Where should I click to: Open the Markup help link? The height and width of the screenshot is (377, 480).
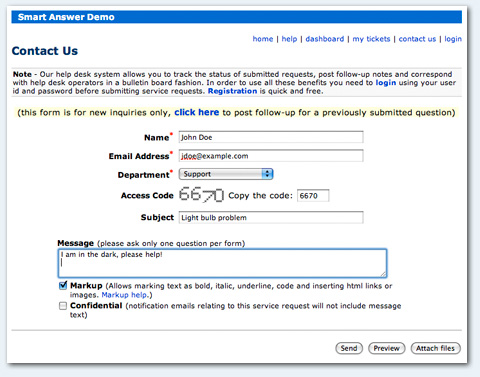click(x=124, y=295)
